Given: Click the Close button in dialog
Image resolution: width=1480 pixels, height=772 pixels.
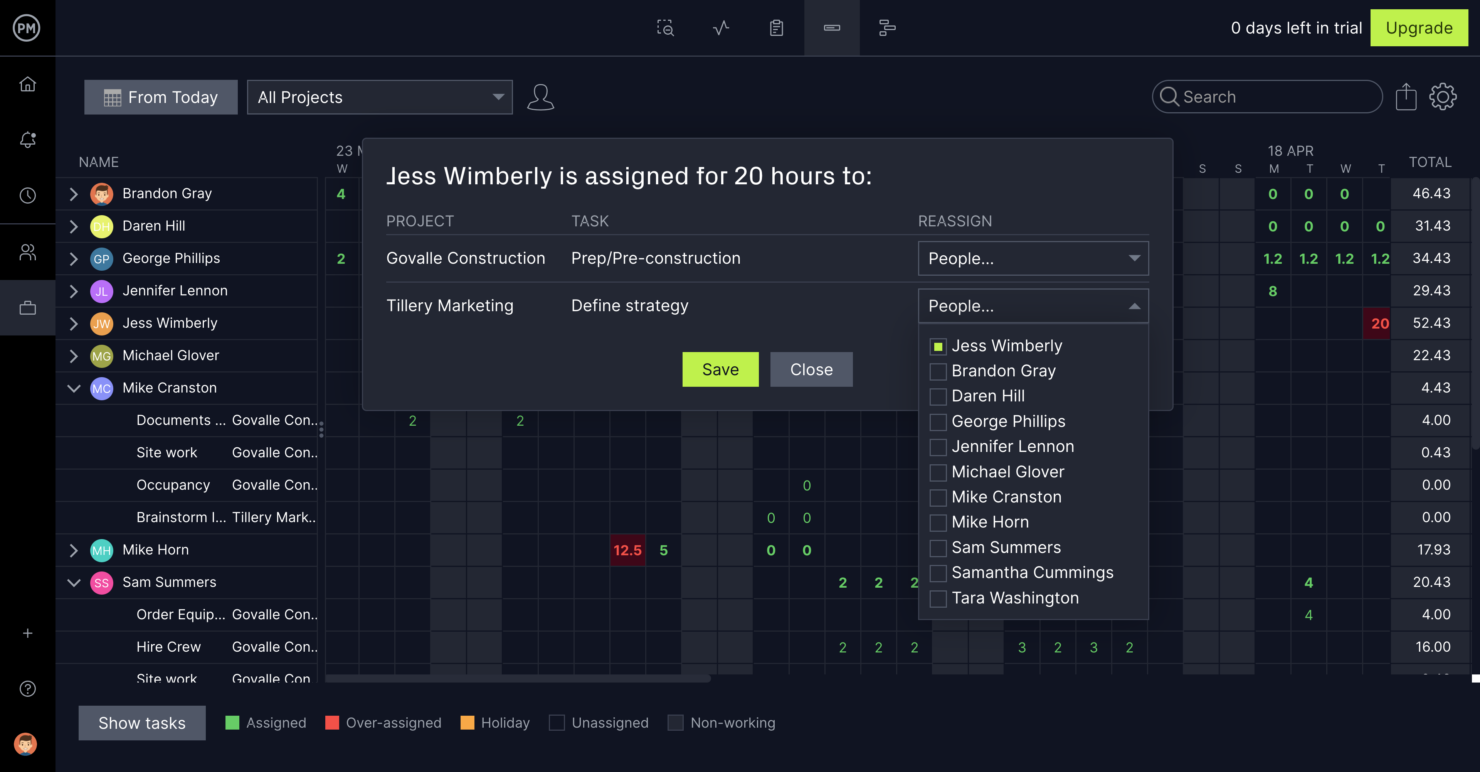Looking at the screenshot, I should pyautogui.click(x=811, y=369).
